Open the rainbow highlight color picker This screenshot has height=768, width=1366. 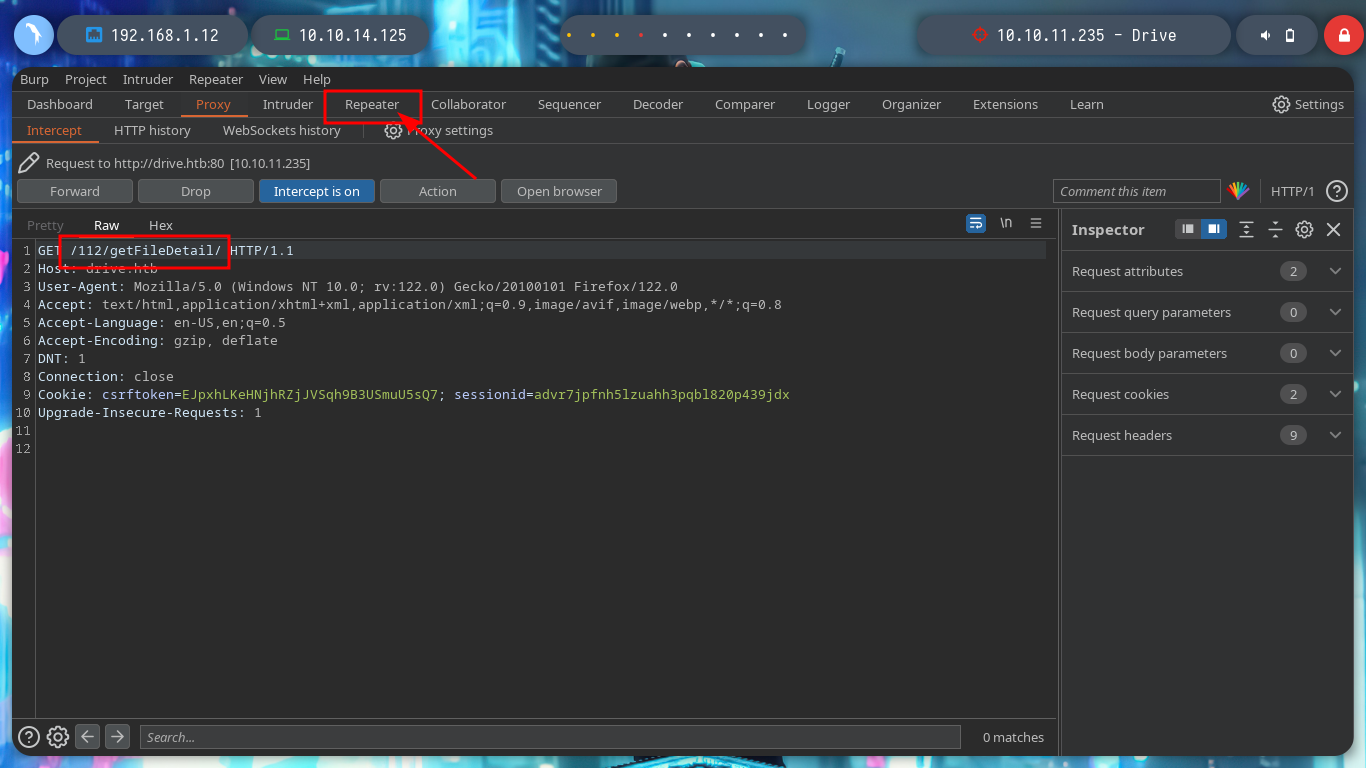point(1239,191)
